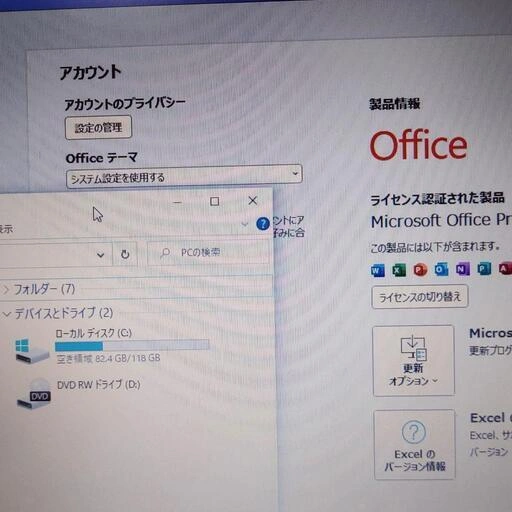Click the OneNote app icon
This screenshot has width=512, height=512.
pos(463,269)
